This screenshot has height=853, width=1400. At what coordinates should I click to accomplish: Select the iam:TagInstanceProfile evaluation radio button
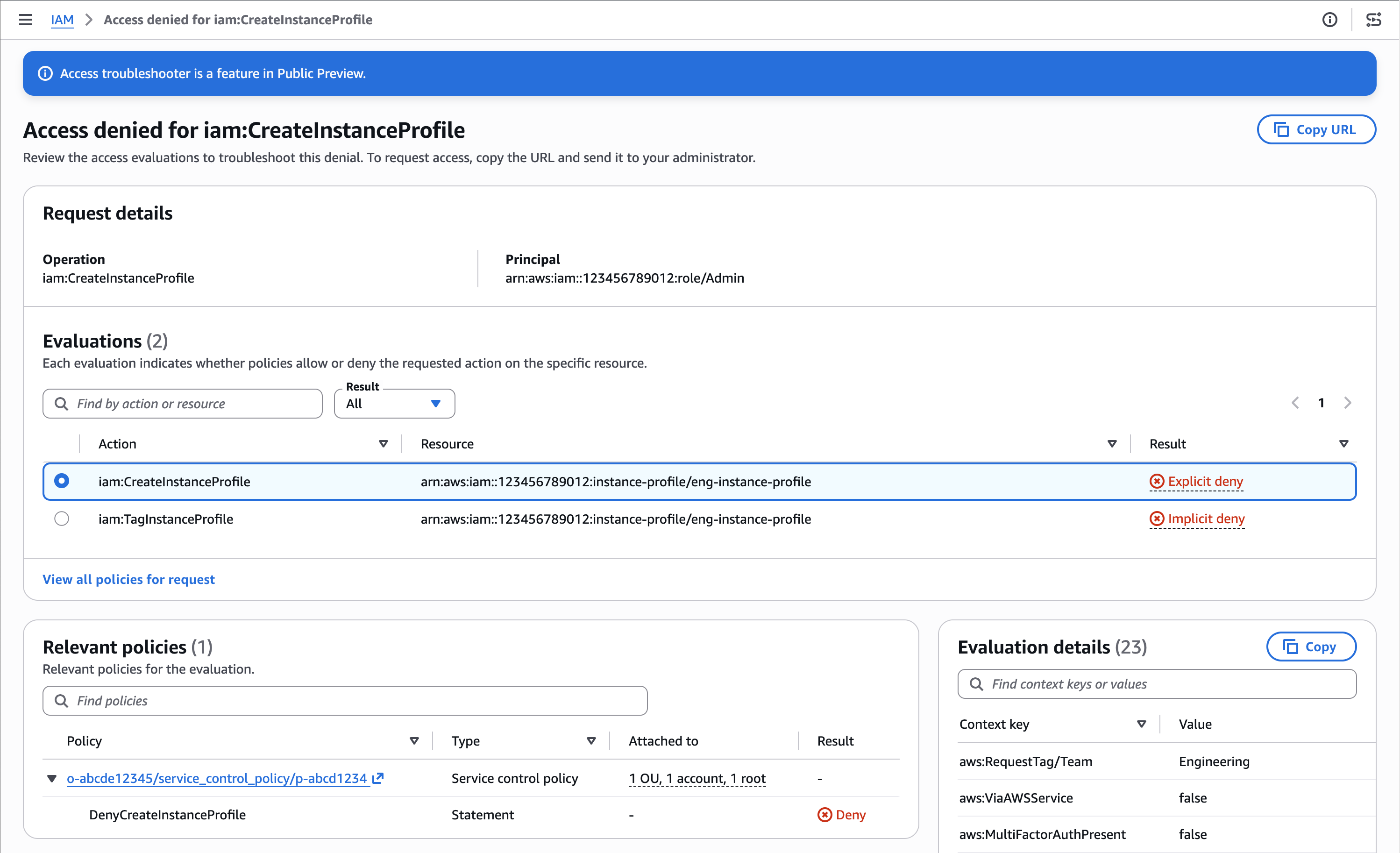click(x=62, y=519)
